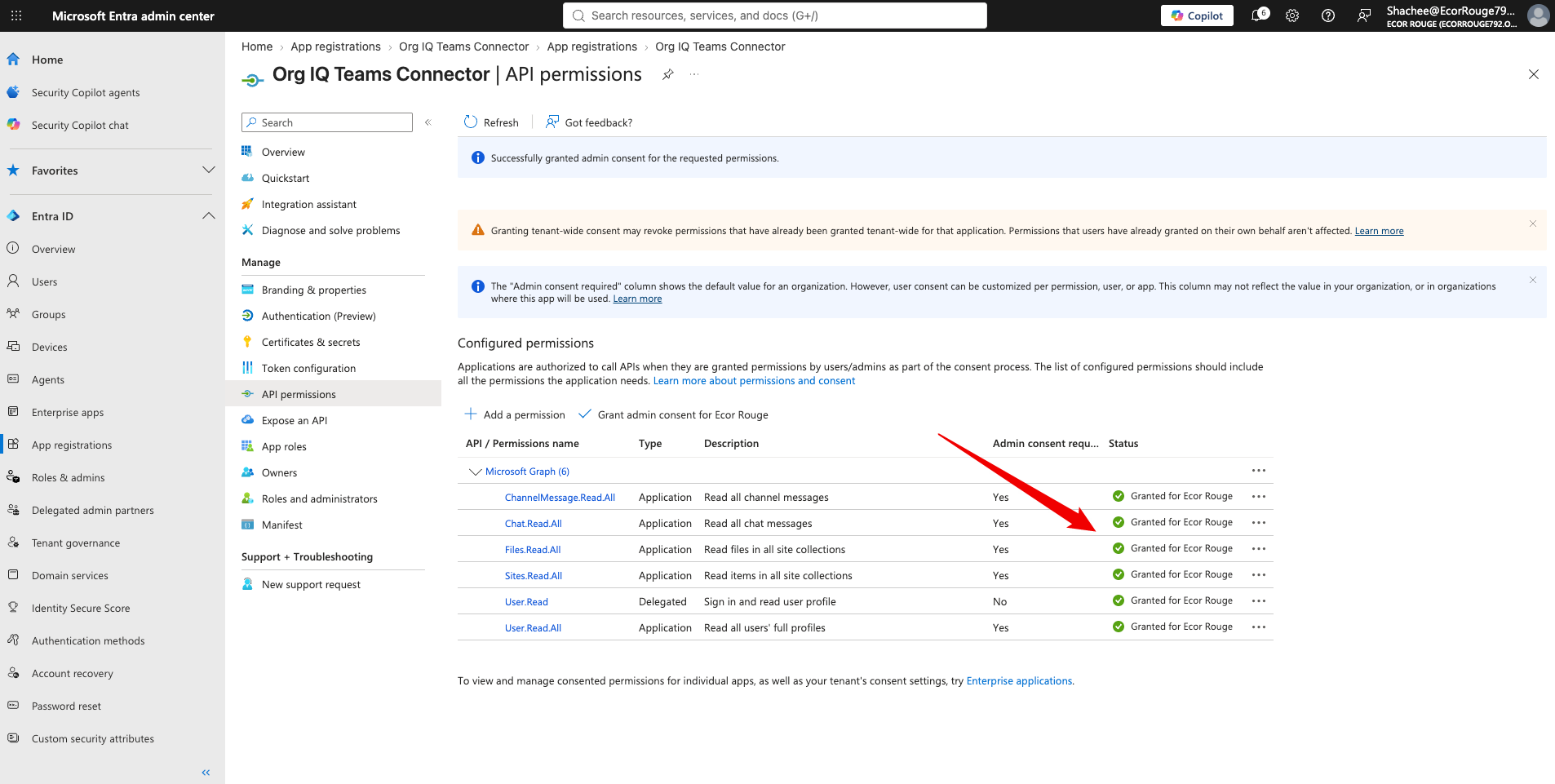Click the feedback person icon in top bar

pyautogui.click(x=1364, y=16)
